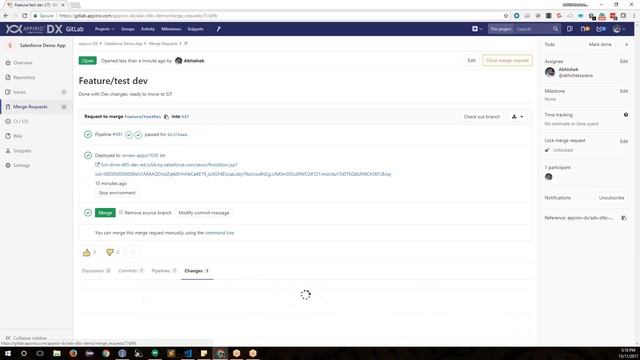The width and height of the screenshot is (640, 360).
Task: Open the participant avatar
Action: (x=549, y=177)
